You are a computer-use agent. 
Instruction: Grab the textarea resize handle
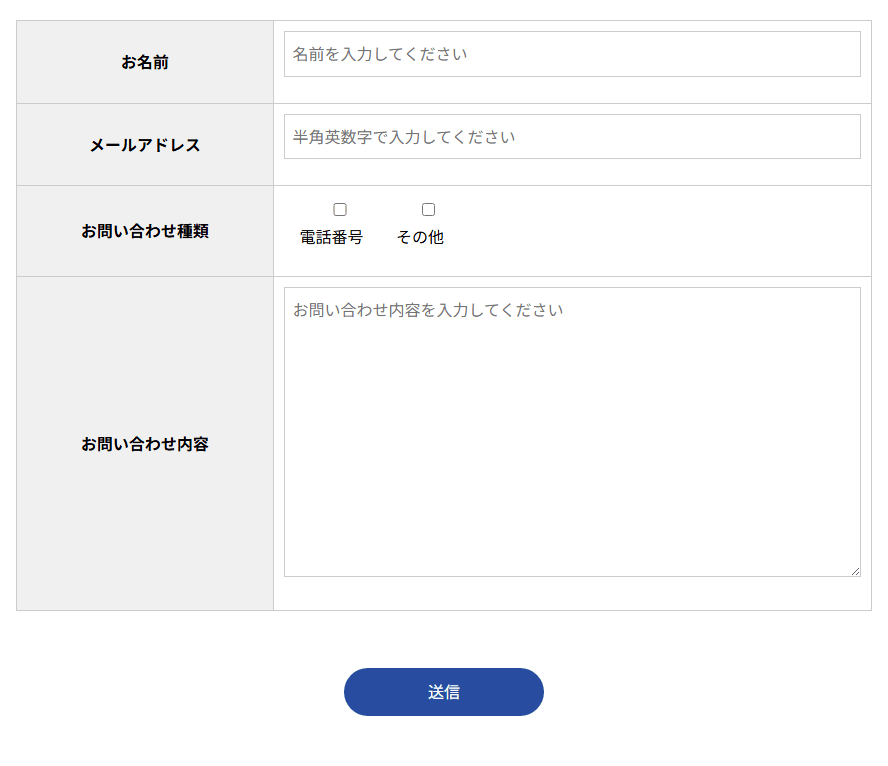pos(855,572)
